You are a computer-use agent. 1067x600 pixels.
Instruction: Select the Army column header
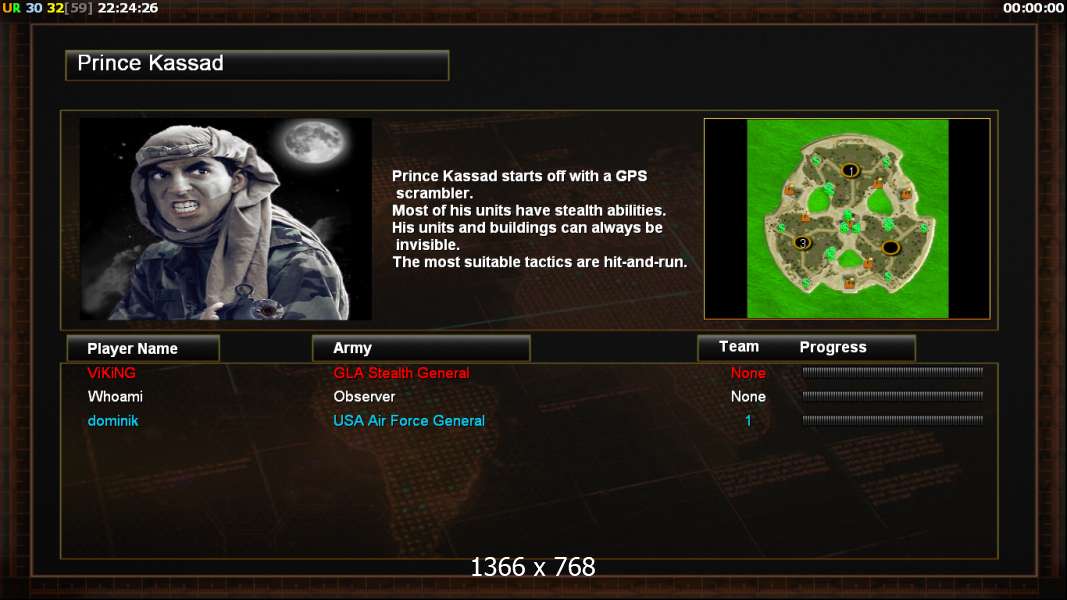pyautogui.click(x=421, y=348)
